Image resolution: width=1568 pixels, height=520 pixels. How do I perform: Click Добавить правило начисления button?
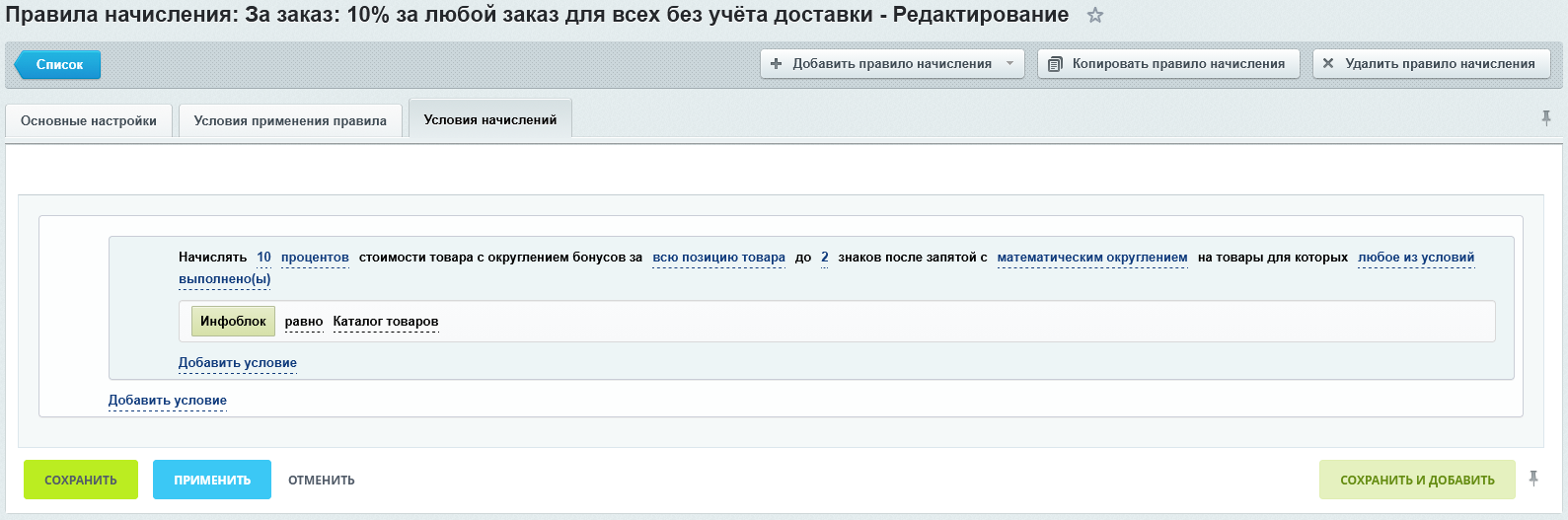tap(881, 64)
